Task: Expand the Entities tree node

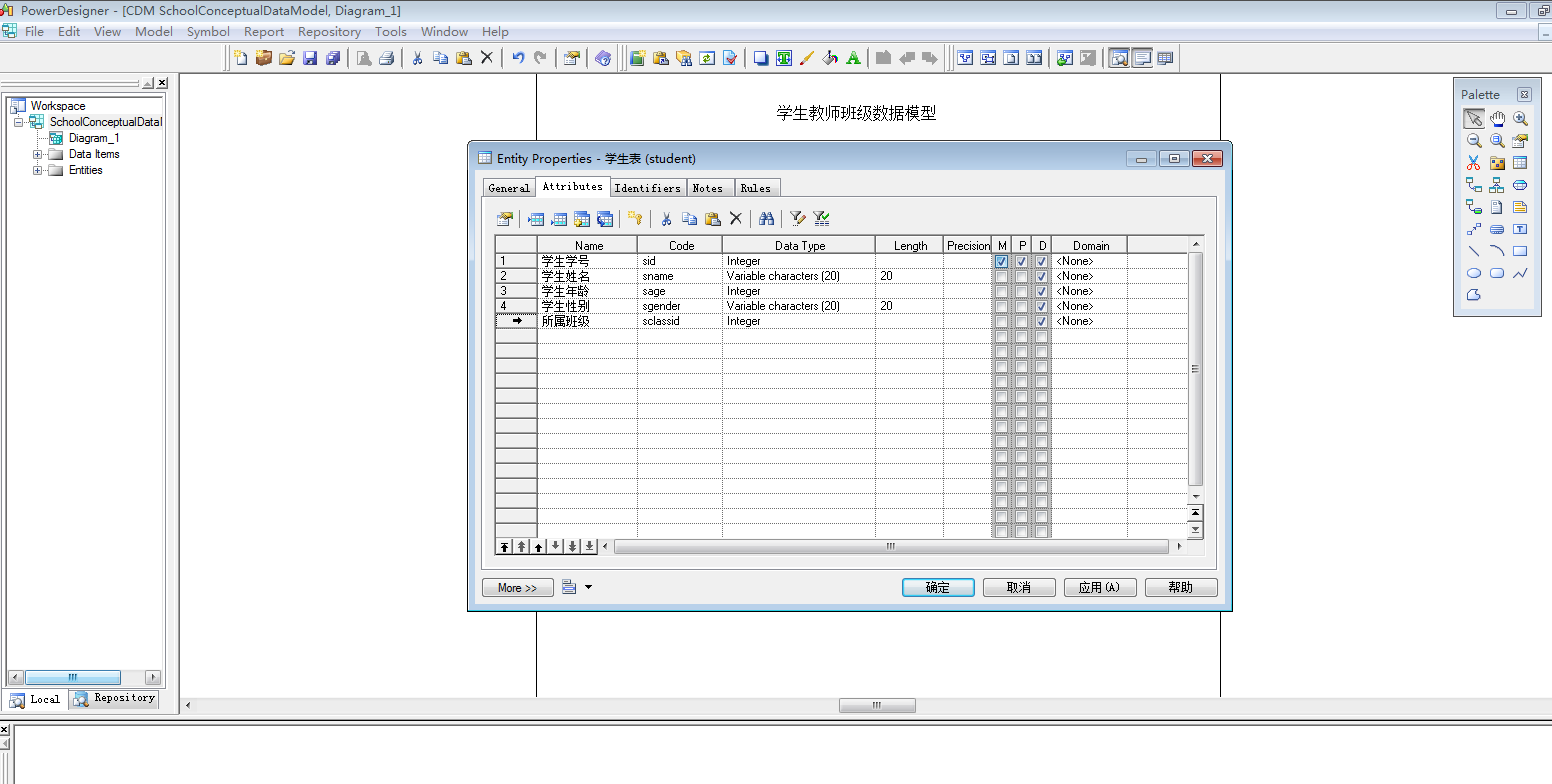Action: click(38, 170)
